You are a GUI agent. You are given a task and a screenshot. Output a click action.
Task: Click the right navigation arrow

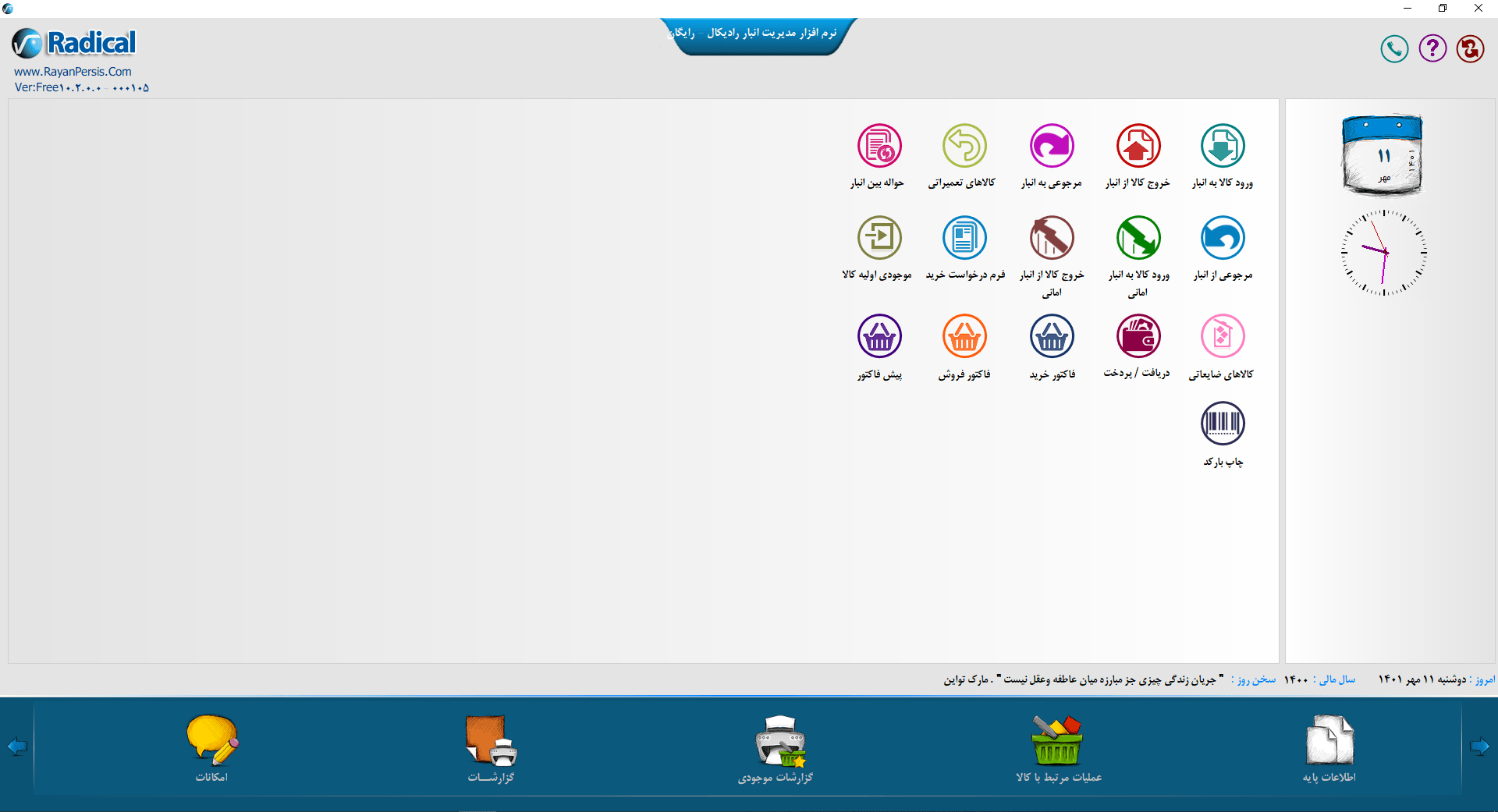(1480, 746)
